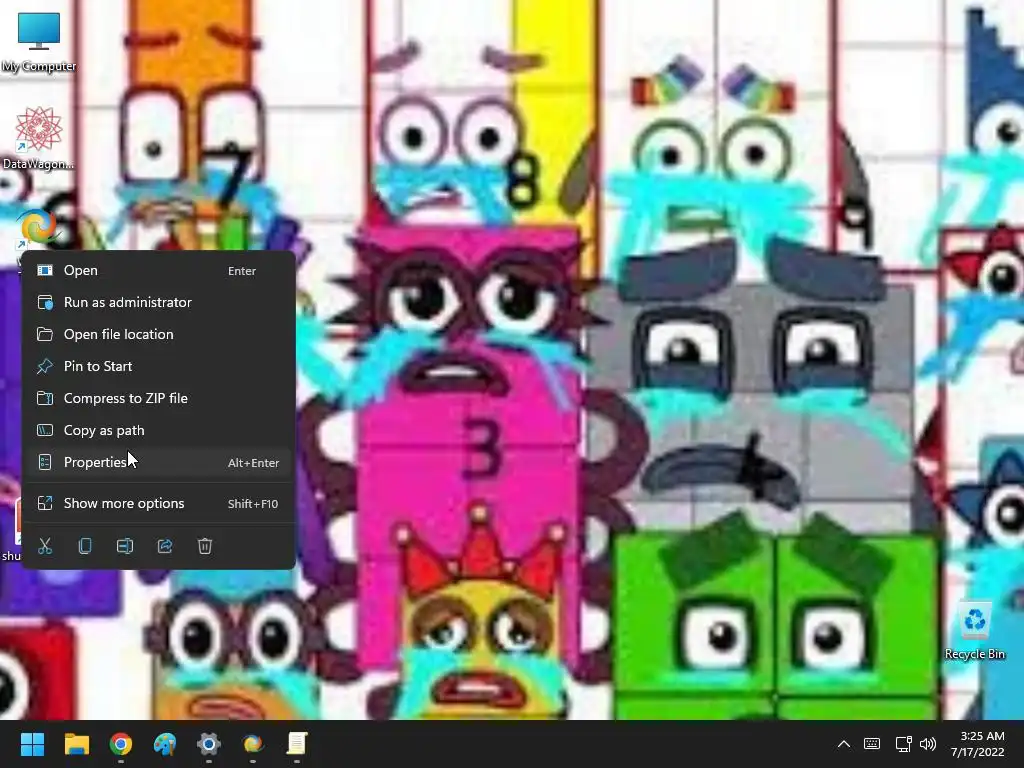Open Paint app from the taskbar
This screenshot has height=768, width=1024.
tap(165, 744)
